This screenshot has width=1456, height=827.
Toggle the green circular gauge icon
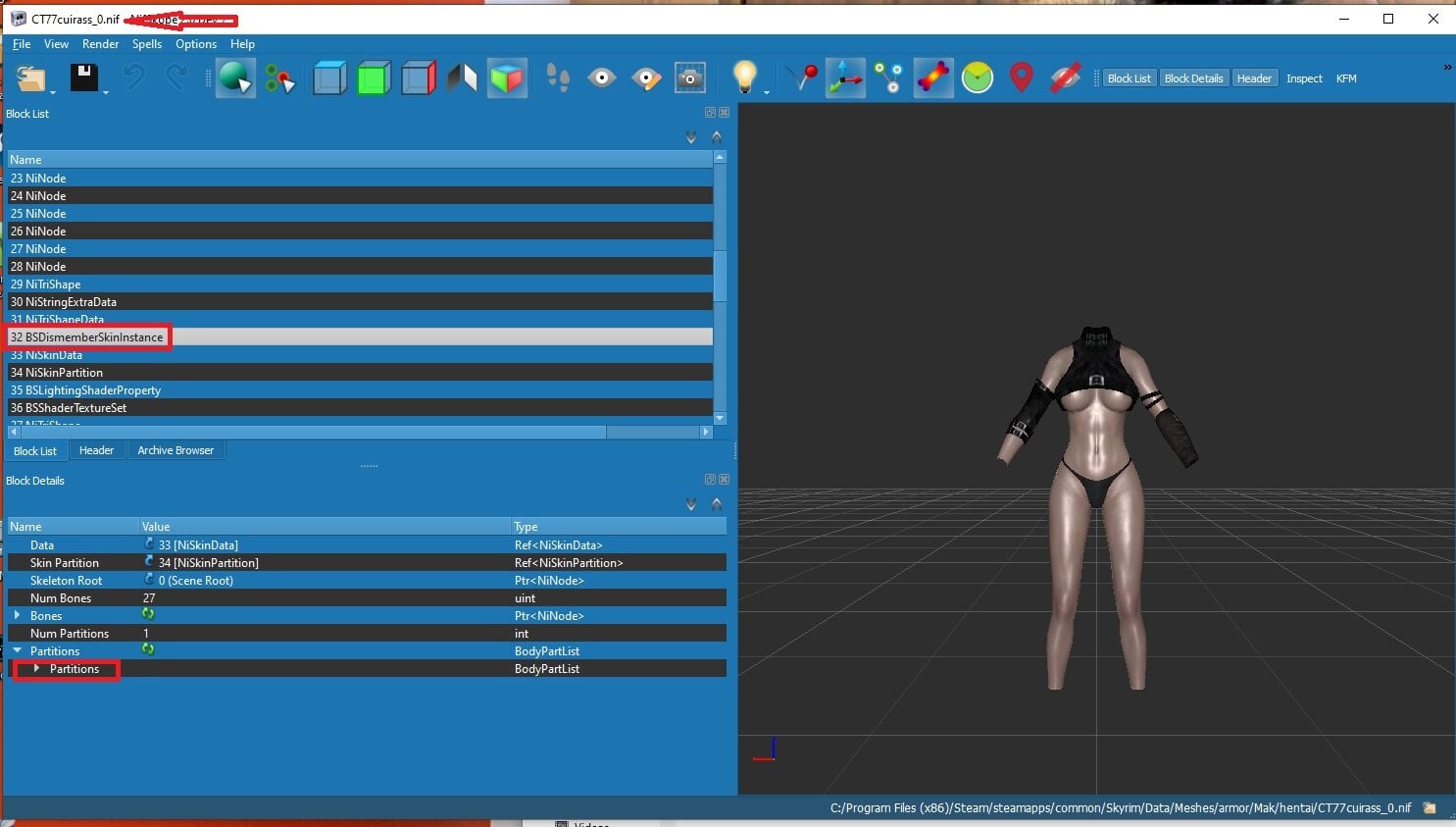pyautogui.click(x=978, y=78)
